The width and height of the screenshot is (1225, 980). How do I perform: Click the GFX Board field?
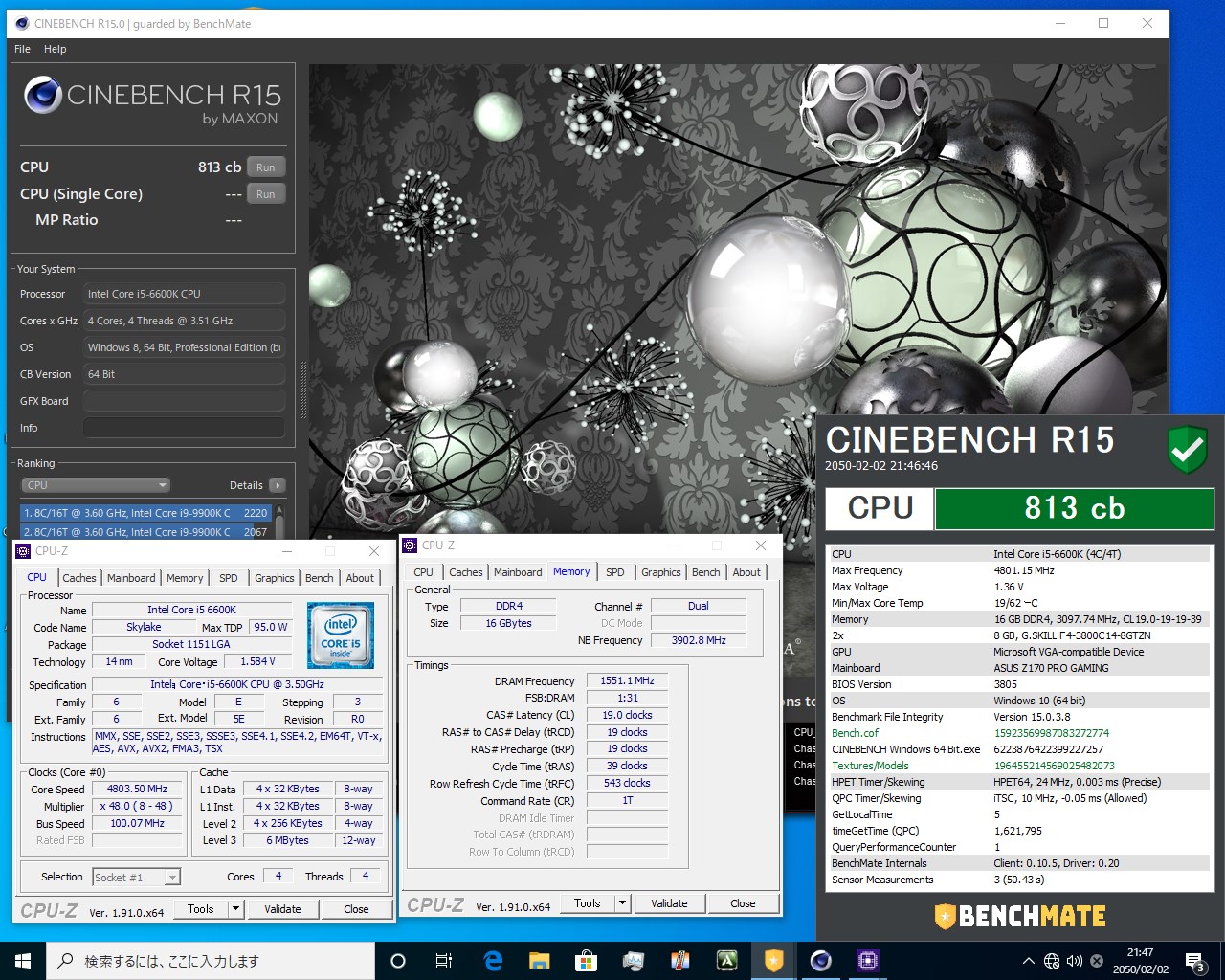184,401
